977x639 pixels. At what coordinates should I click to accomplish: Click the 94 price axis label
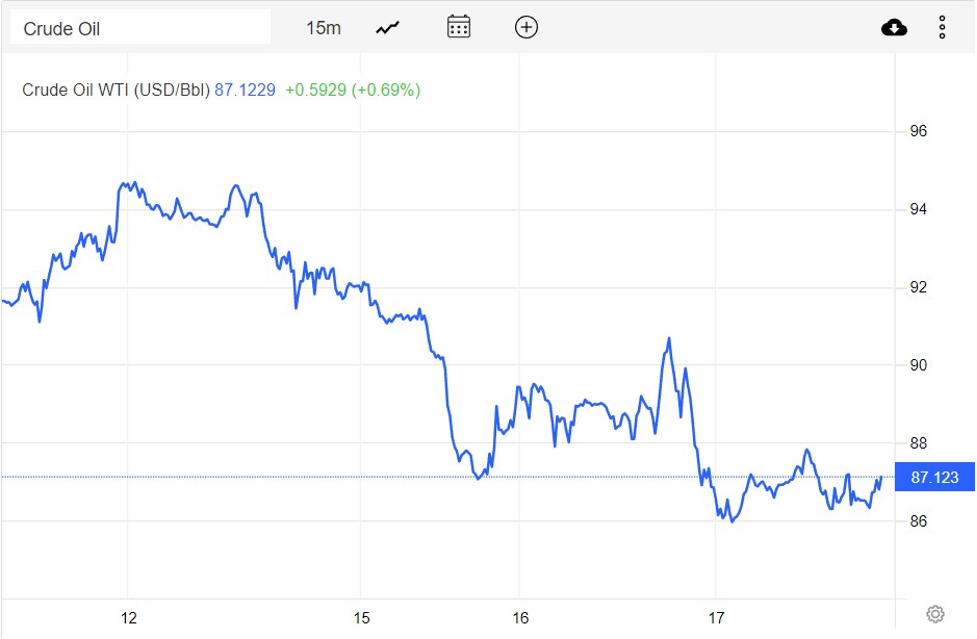click(x=918, y=209)
